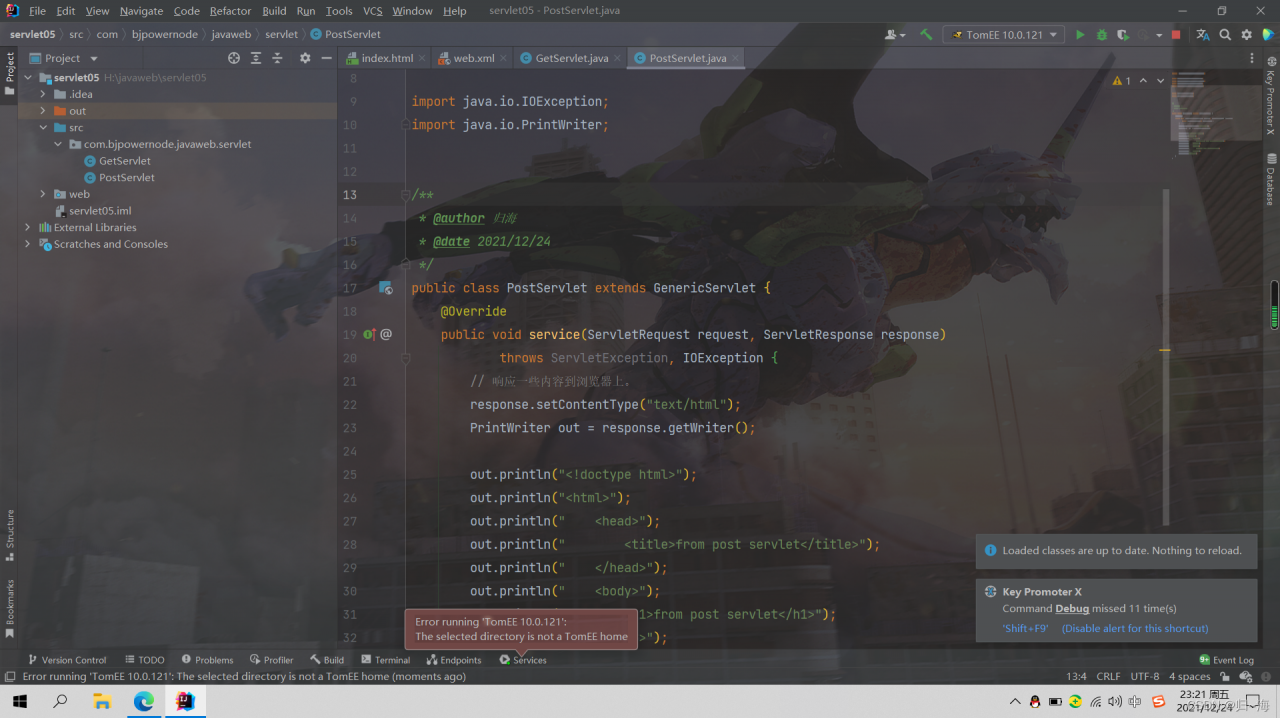The width and height of the screenshot is (1280, 718).
Task: Collapse the src folder in the project tree
Action: (43, 128)
